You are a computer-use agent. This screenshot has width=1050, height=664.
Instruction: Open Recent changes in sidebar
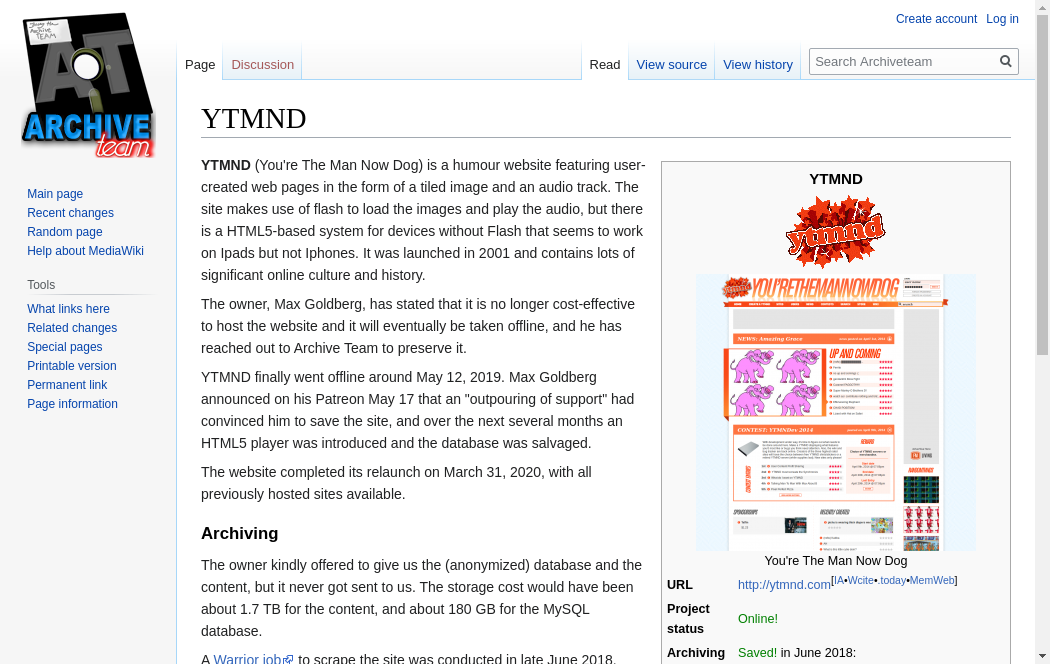tap(70, 213)
